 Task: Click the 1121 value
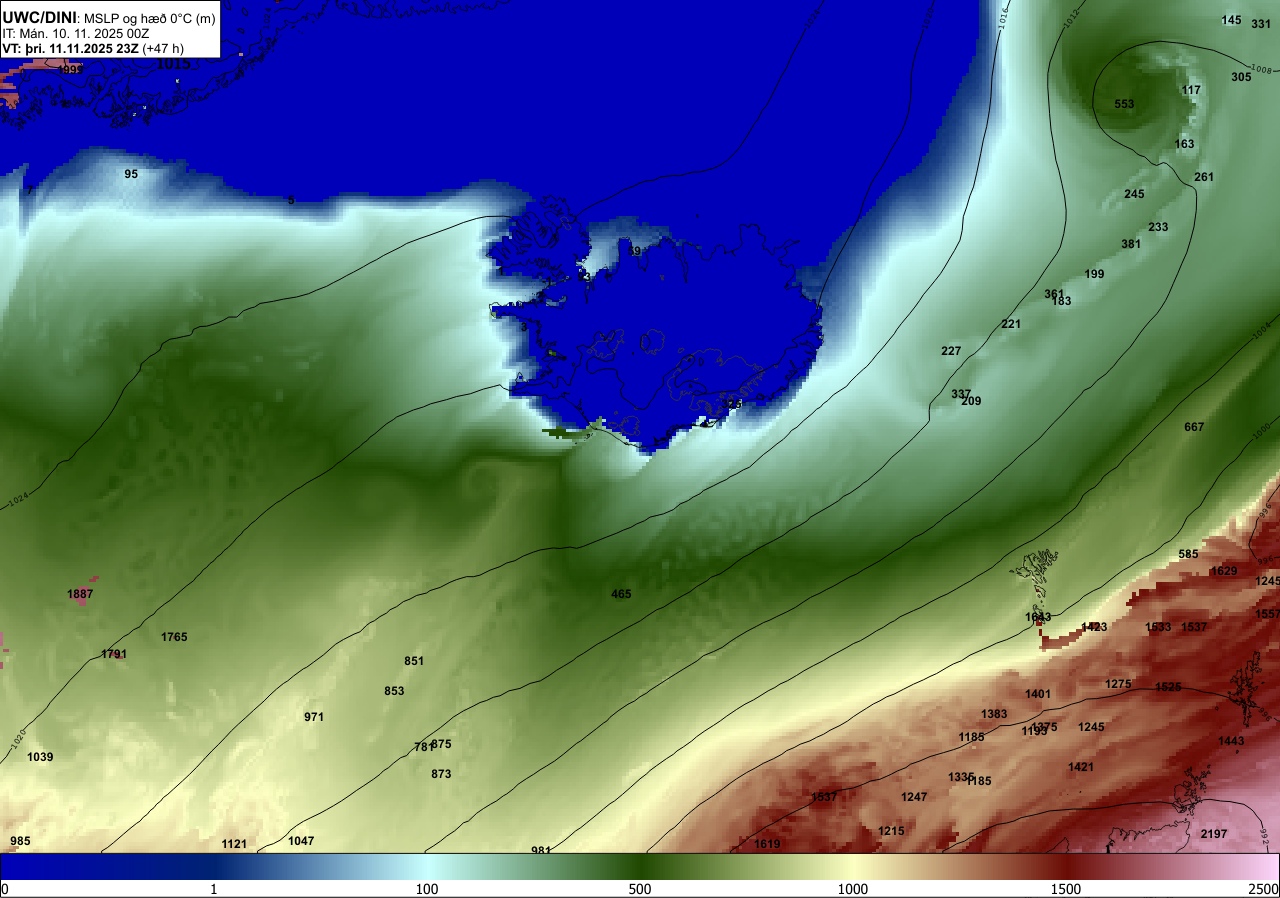tap(234, 844)
